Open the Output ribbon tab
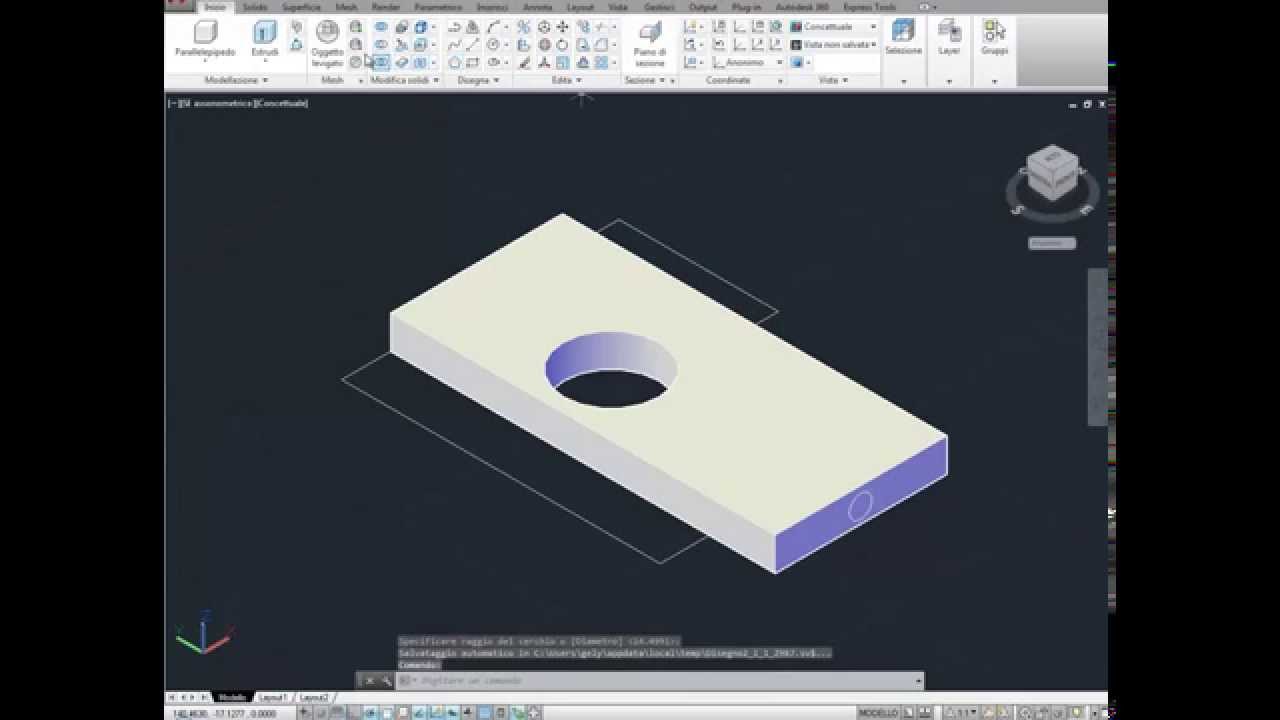 [703, 7]
